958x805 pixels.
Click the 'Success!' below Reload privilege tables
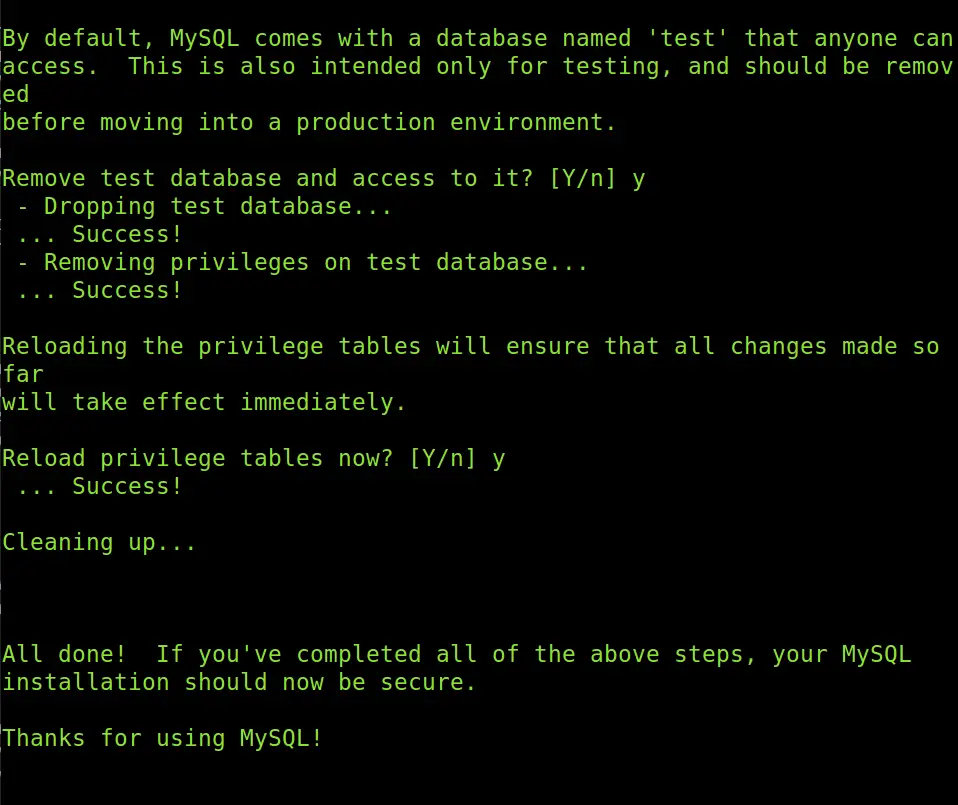tap(127, 487)
